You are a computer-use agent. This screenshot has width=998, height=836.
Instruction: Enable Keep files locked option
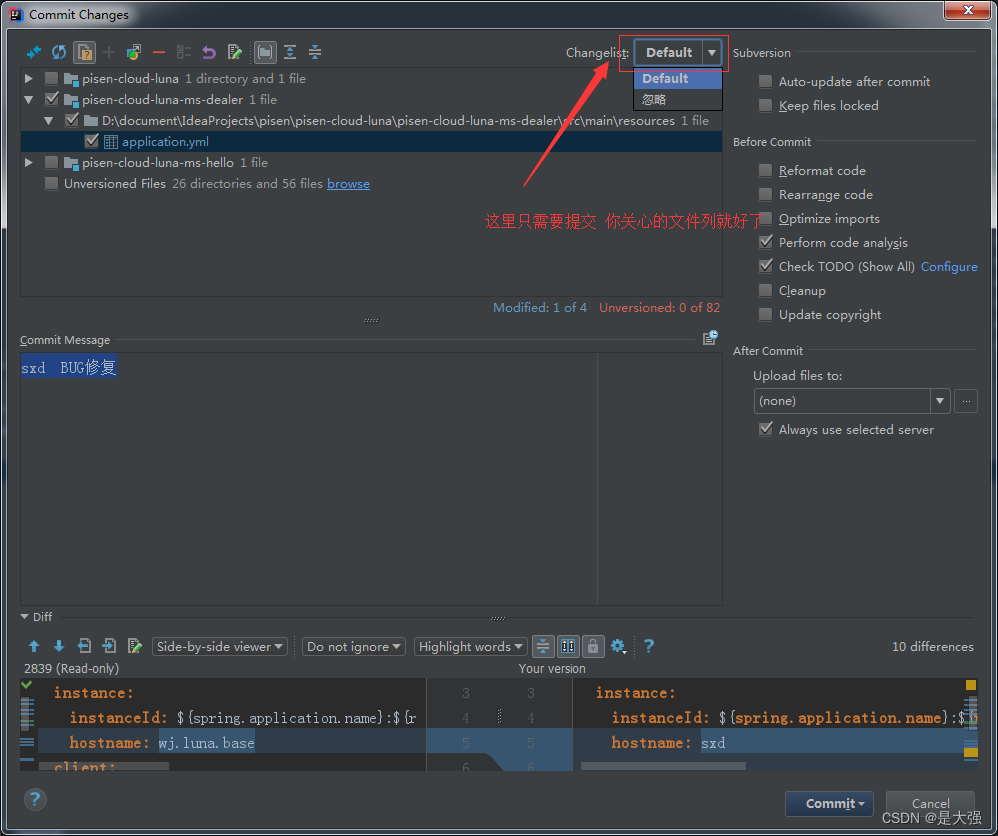766,106
